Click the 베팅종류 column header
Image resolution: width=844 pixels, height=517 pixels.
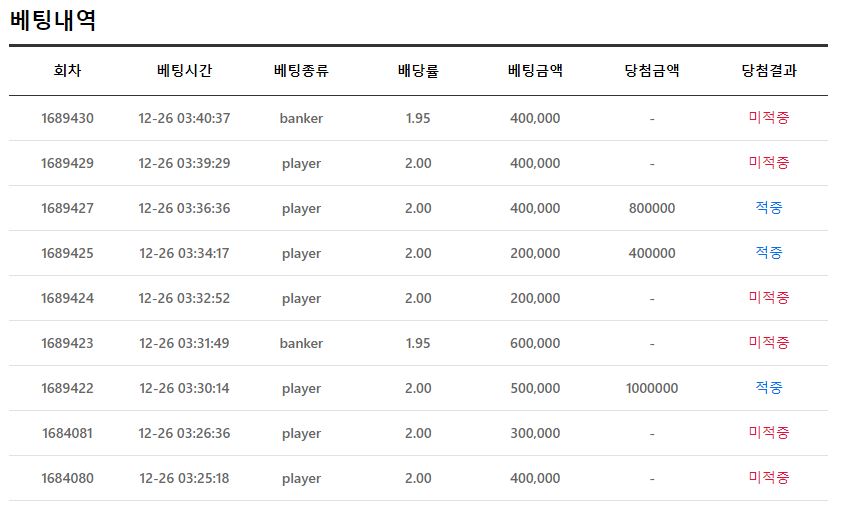pyautogui.click(x=301, y=71)
